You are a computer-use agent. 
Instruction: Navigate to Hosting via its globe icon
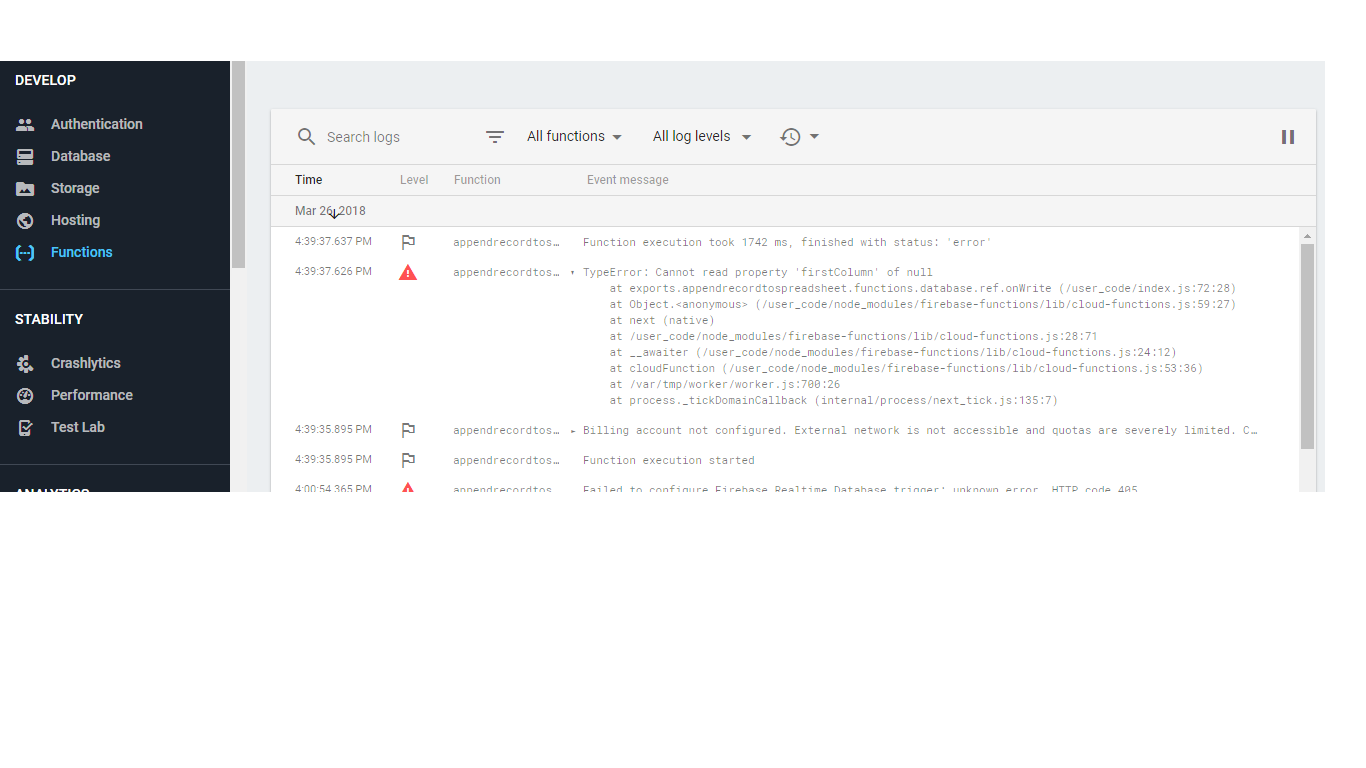24,220
